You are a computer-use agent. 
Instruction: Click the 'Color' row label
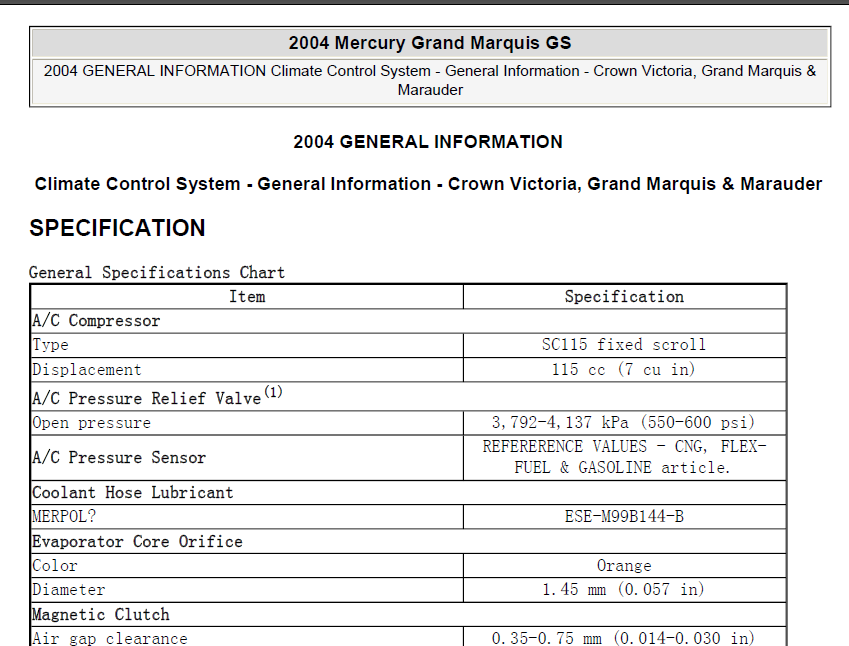click(55, 566)
